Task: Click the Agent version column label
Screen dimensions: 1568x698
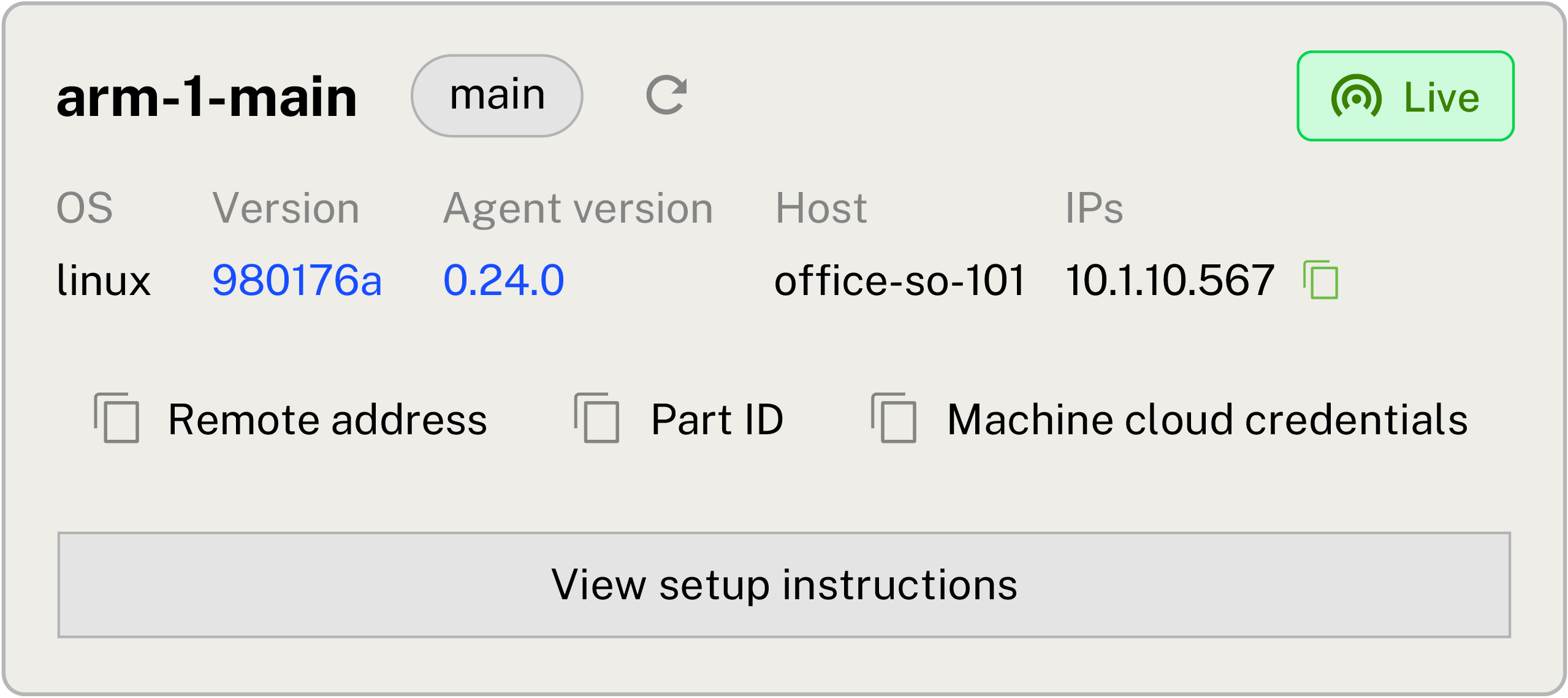Action: coord(578,209)
